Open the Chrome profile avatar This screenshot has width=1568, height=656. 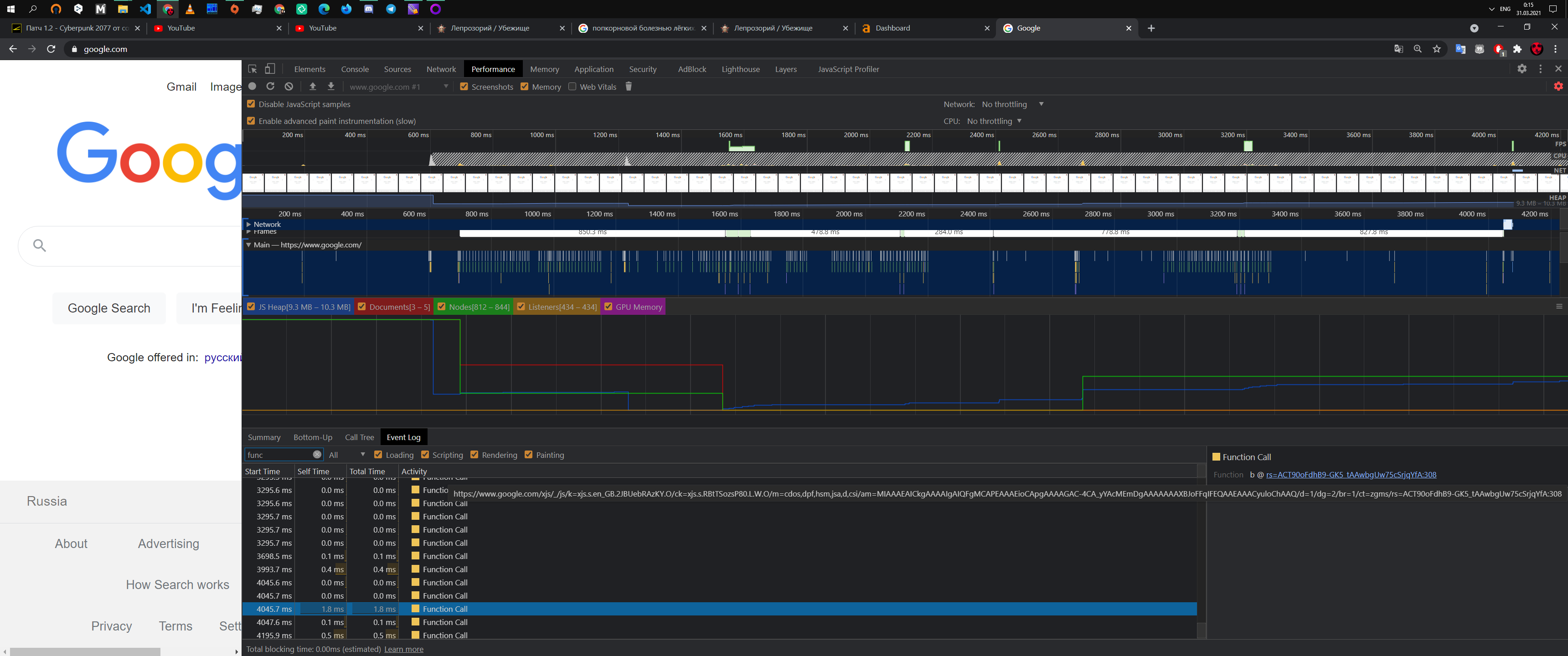(1537, 49)
